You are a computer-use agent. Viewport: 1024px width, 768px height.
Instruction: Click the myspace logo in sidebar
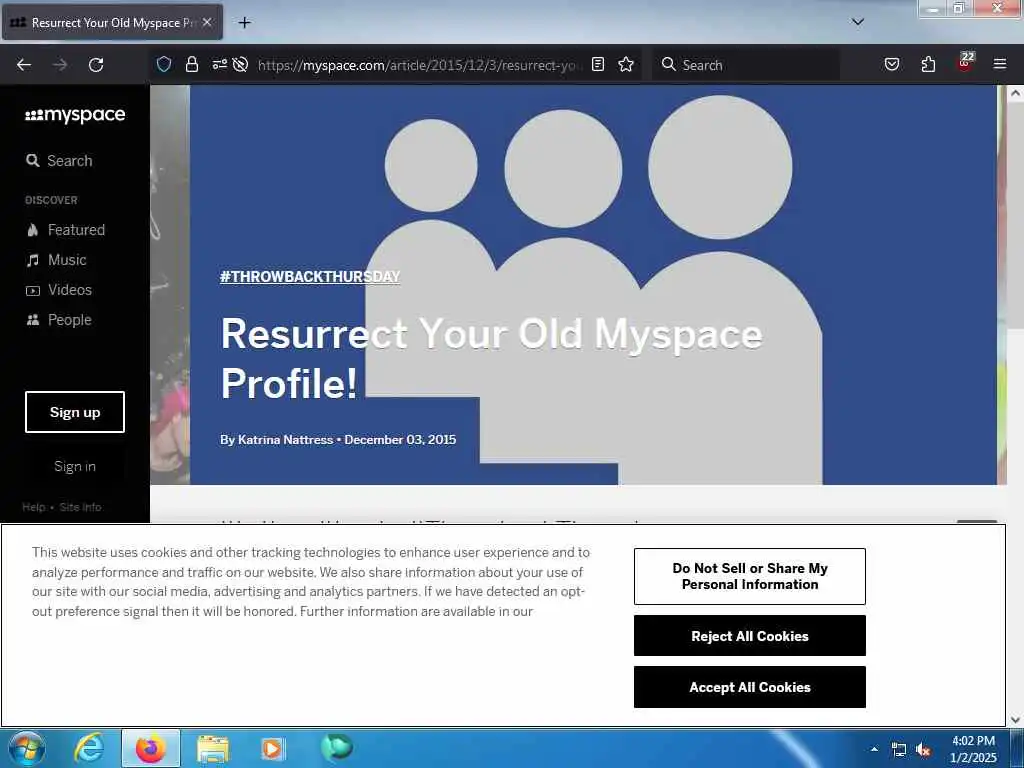coord(75,115)
